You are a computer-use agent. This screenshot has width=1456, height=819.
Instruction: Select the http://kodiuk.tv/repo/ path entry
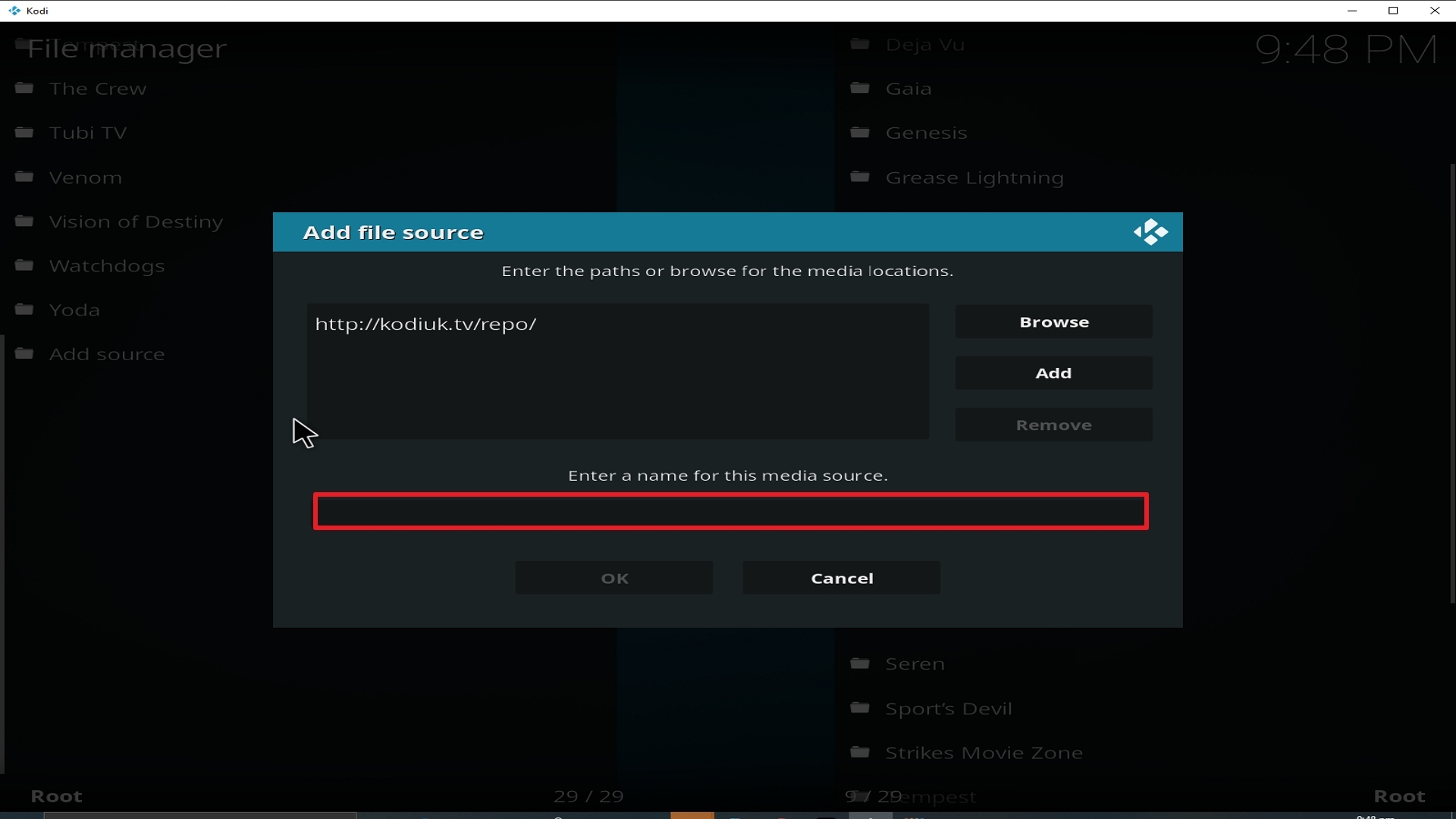425,325
